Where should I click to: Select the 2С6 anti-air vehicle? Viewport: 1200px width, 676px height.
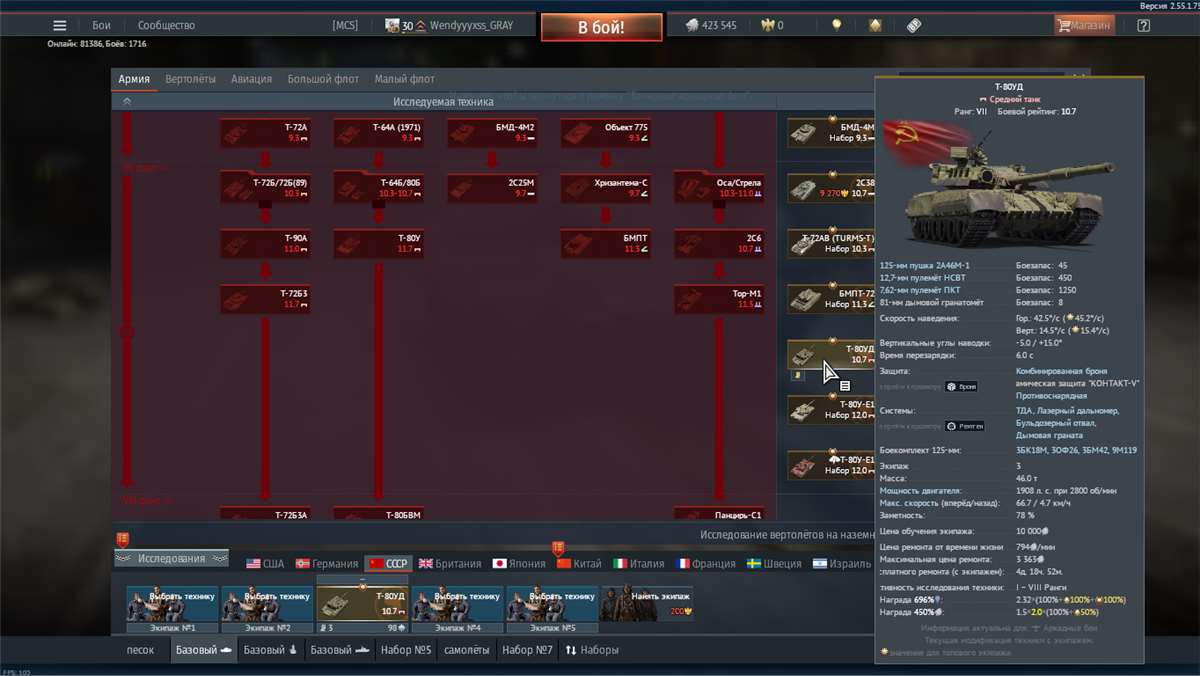pyautogui.click(x=719, y=243)
